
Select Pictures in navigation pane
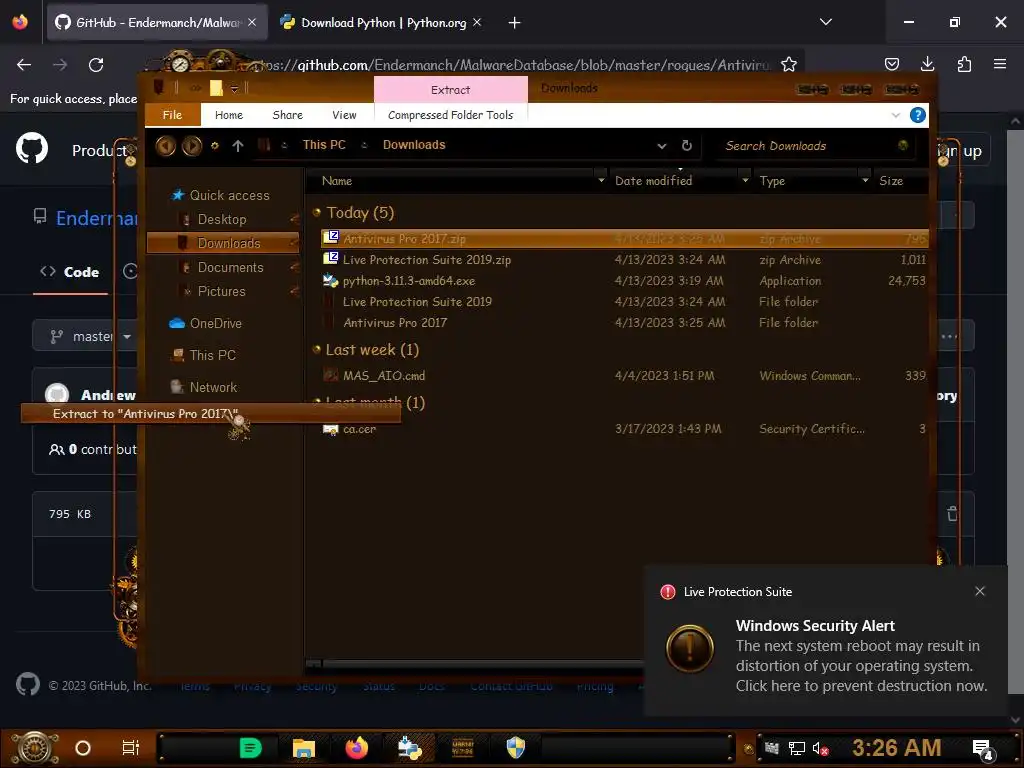[x=221, y=291]
